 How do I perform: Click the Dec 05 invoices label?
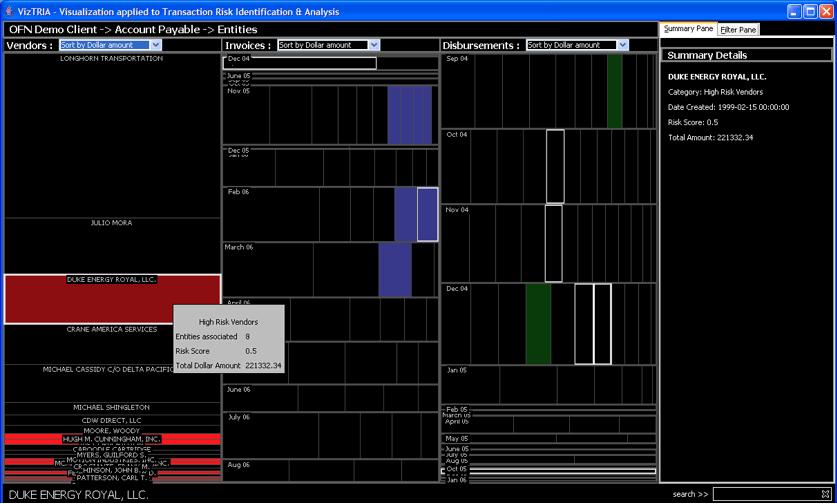238,151
